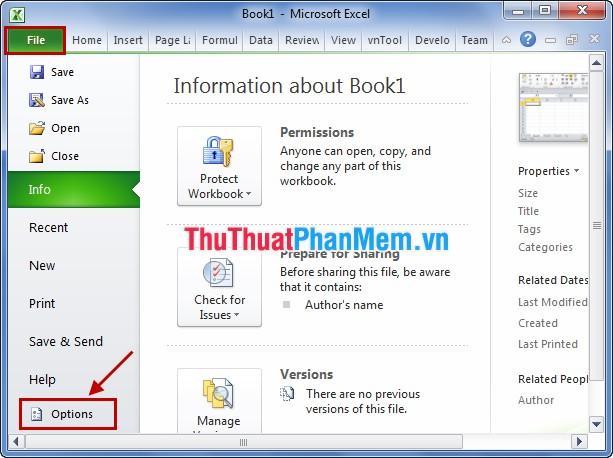Click the previous versions document icon
613x458 pixels.
coord(287,394)
